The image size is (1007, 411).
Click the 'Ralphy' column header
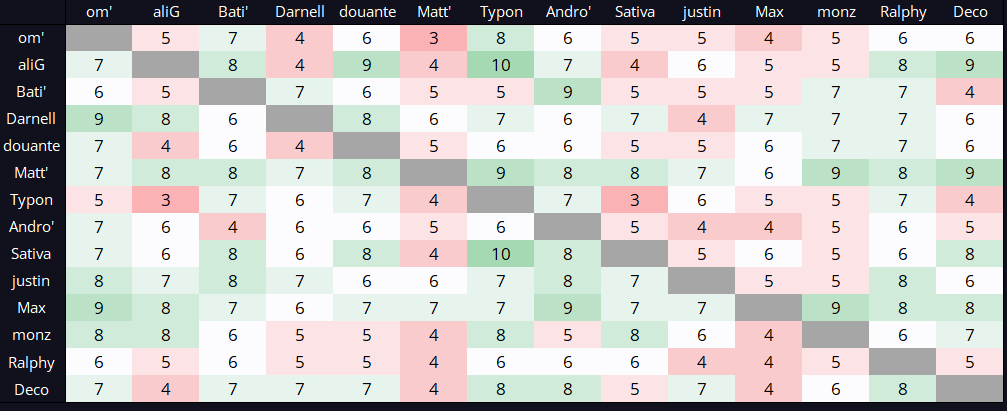coord(902,12)
